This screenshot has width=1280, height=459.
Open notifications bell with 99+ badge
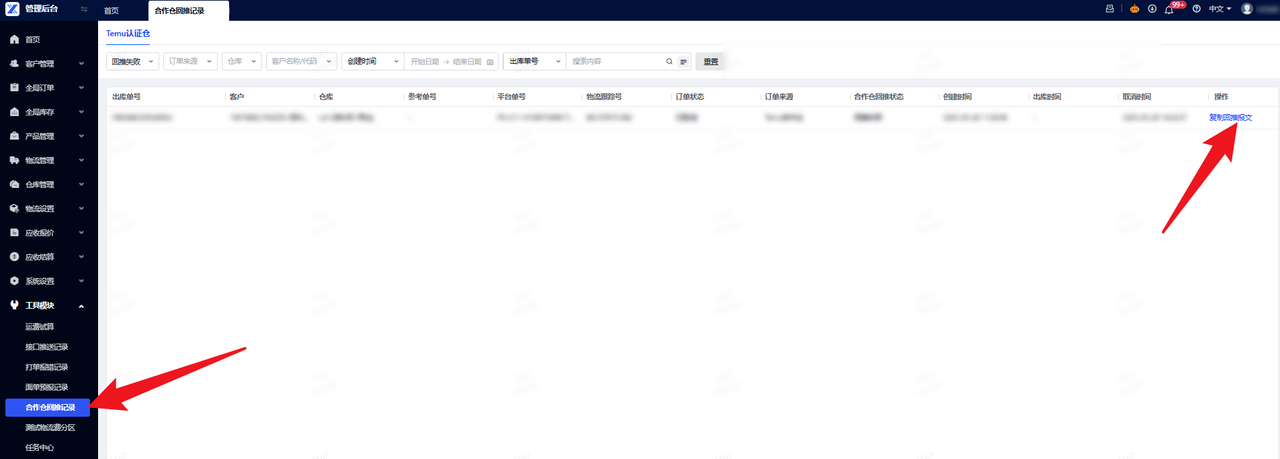tap(1169, 9)
